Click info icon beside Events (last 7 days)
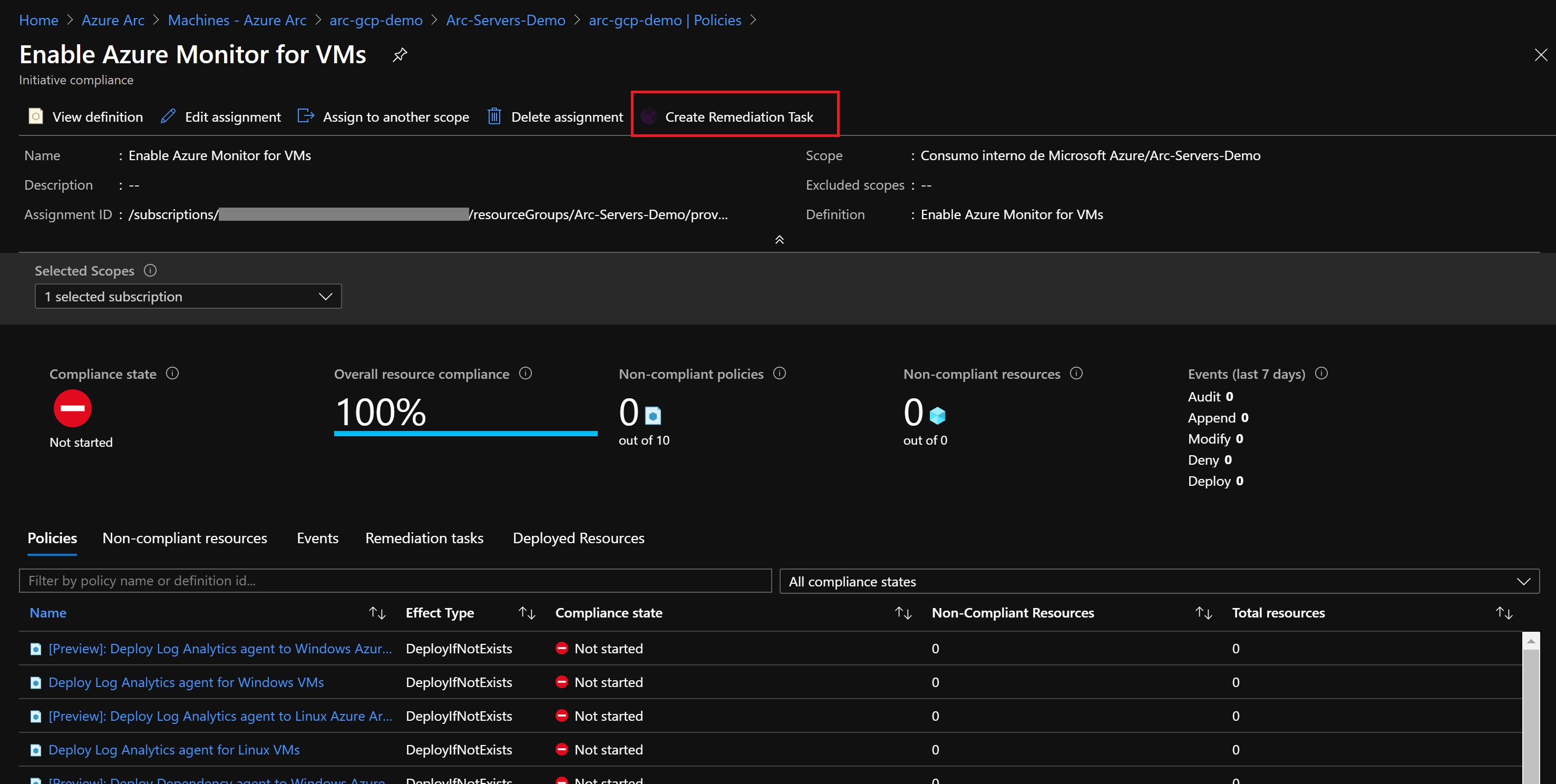 point(1321,373)
